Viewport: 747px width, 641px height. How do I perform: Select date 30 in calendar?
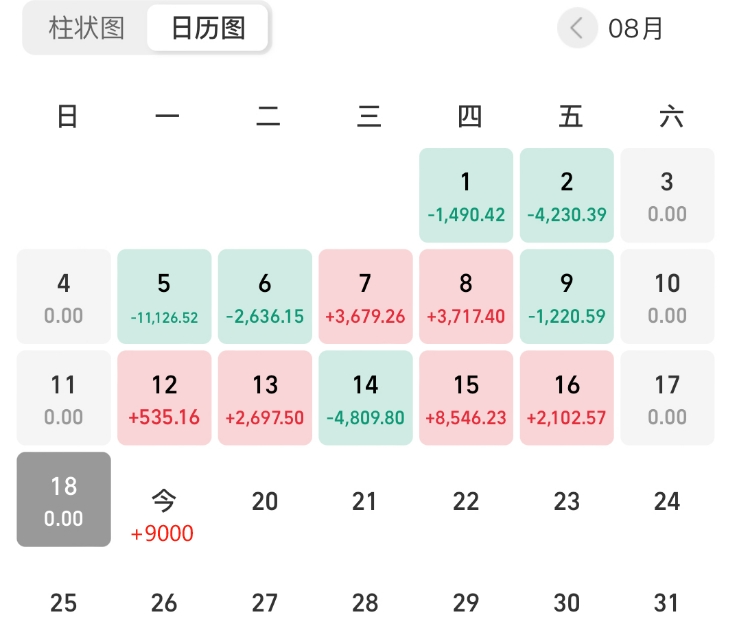coord(566,603)
